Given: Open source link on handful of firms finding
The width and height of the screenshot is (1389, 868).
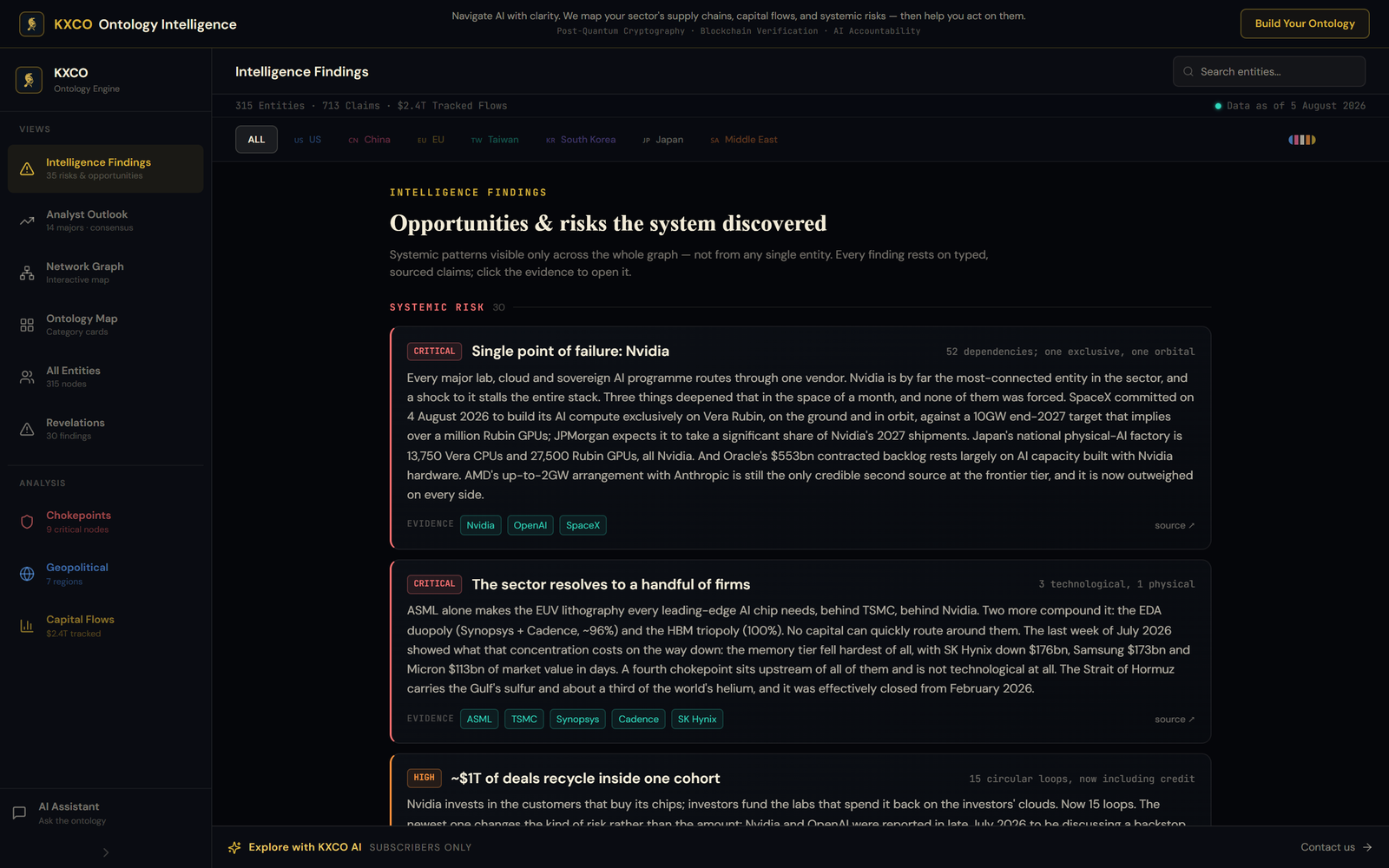Looking at the screenshot, I should (x=1175, y=719).
